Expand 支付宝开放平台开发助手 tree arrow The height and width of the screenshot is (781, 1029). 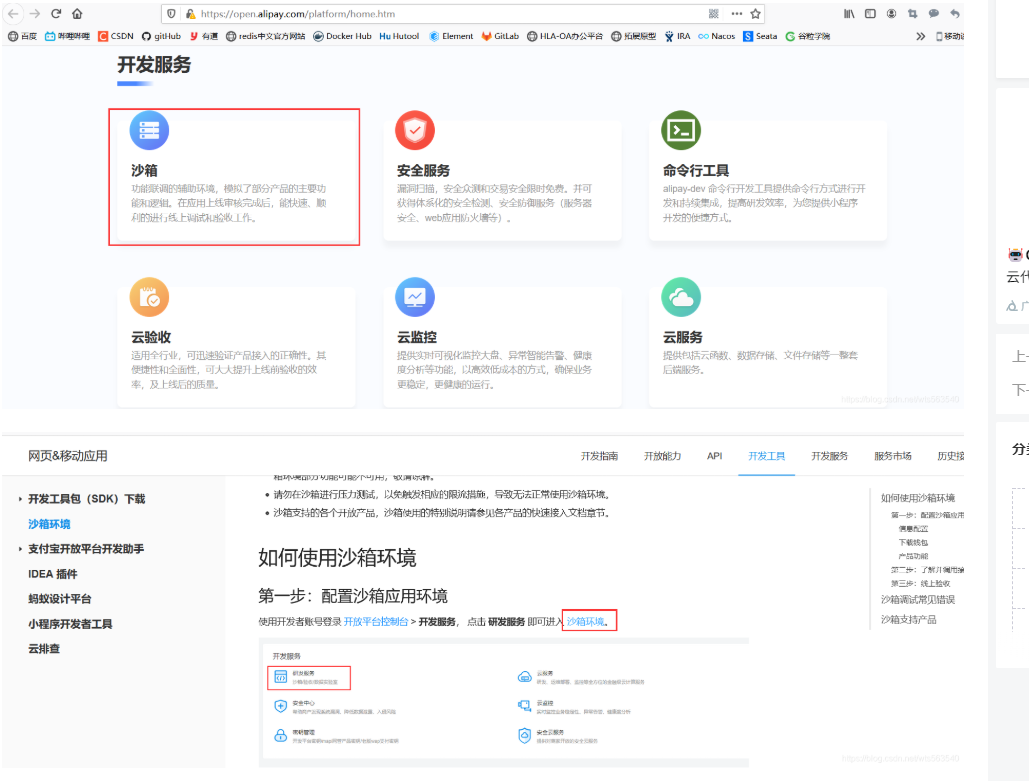(20, 549)
